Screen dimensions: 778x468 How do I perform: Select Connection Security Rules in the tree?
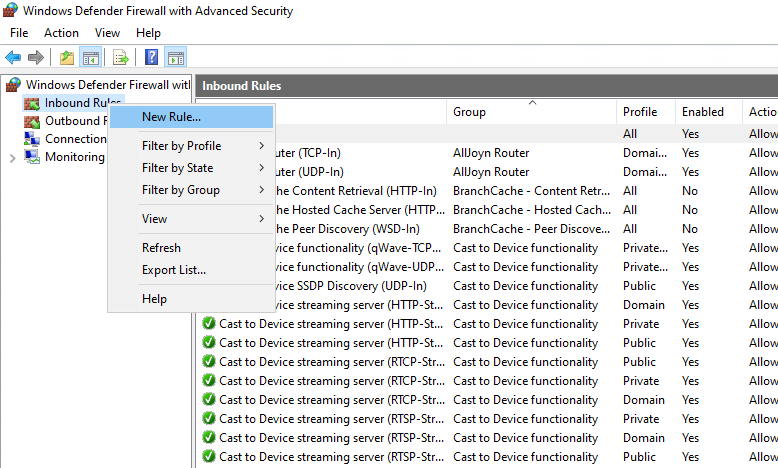point(76,139)
